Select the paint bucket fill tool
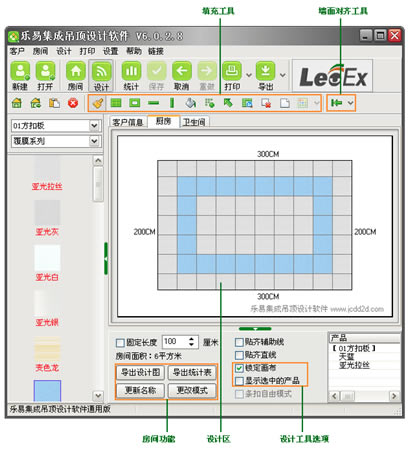Screen dimensions: 409x450 [191, 103]
